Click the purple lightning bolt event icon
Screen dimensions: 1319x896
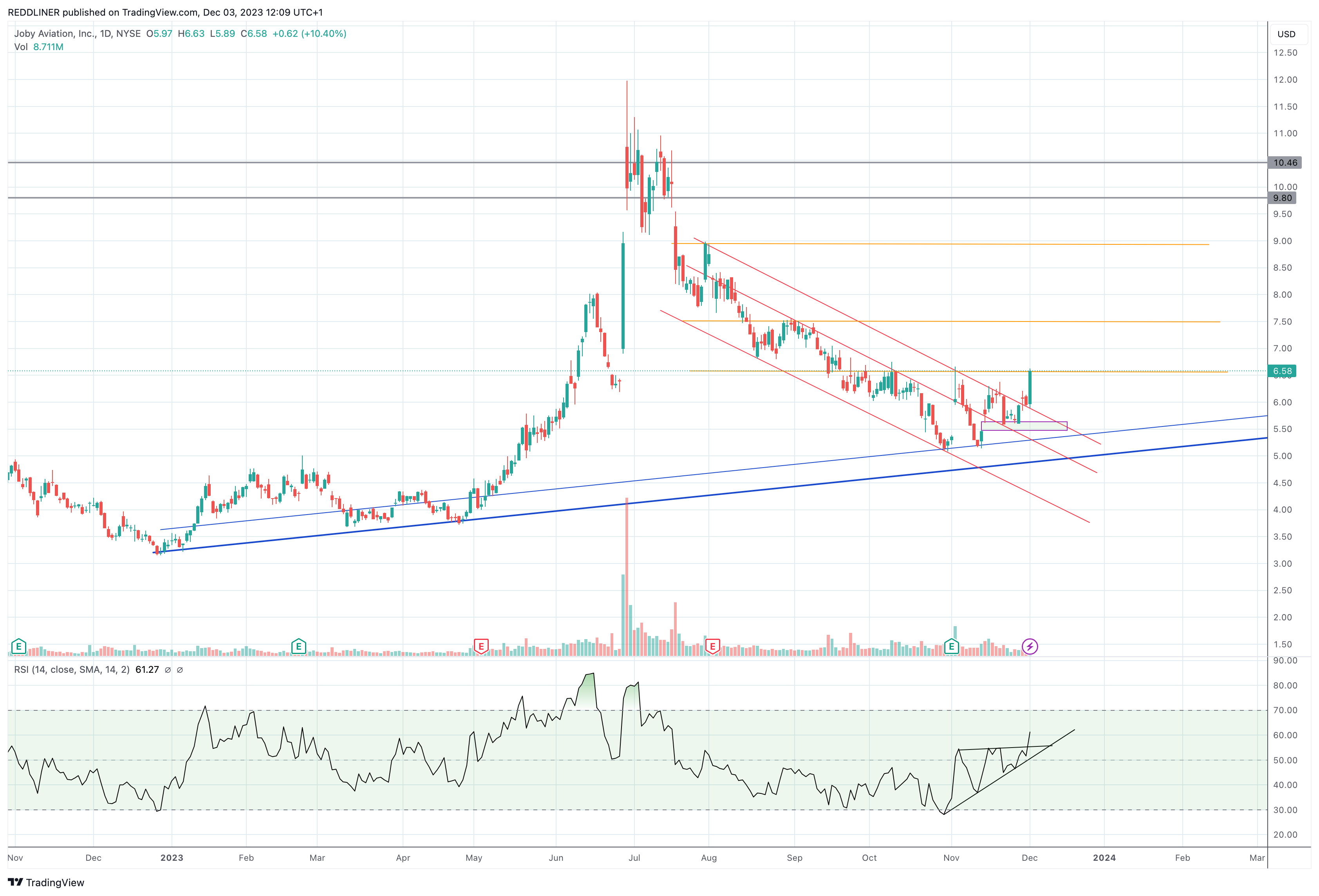coord(1030,646)
